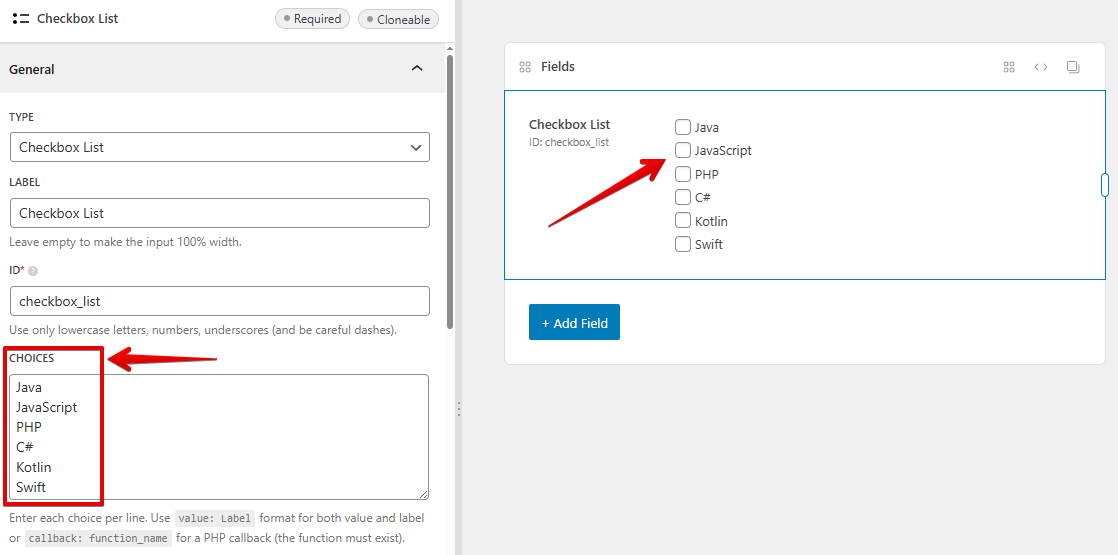
Task: Select the C# checkbox
Action: (x=683, y=197)
